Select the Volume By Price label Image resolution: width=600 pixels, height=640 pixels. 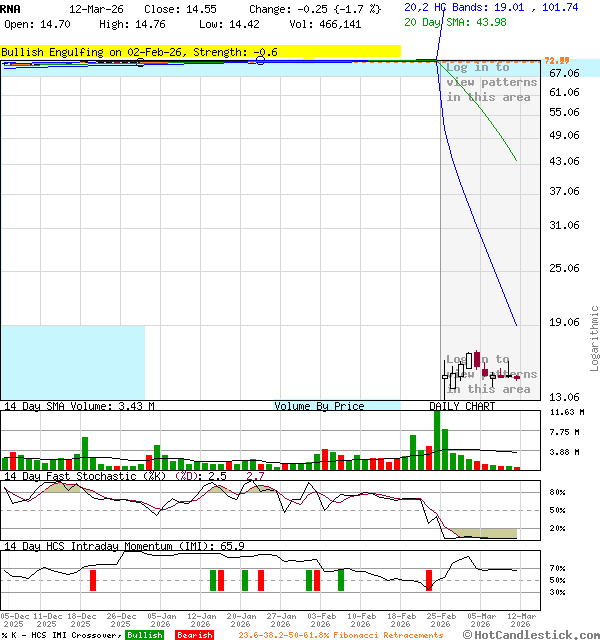[320, 406]
